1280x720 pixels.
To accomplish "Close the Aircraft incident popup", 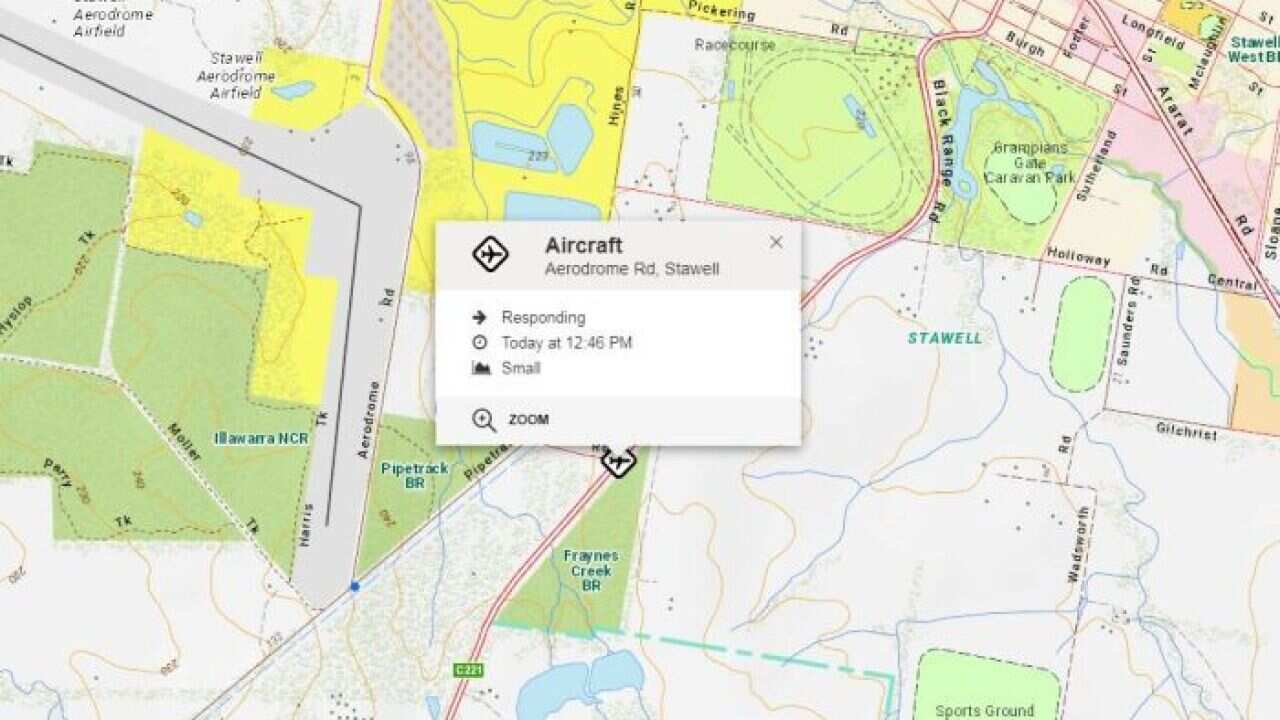I will click(776, 243).
